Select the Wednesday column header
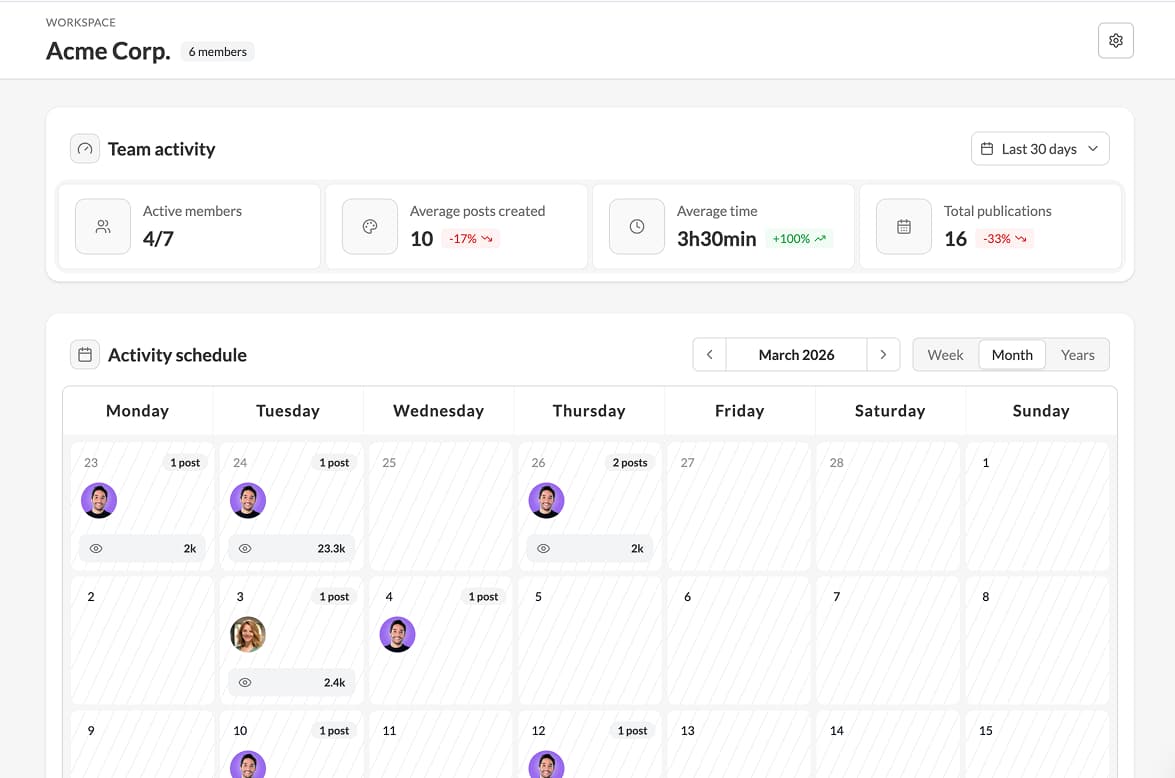 coord(438,411)
